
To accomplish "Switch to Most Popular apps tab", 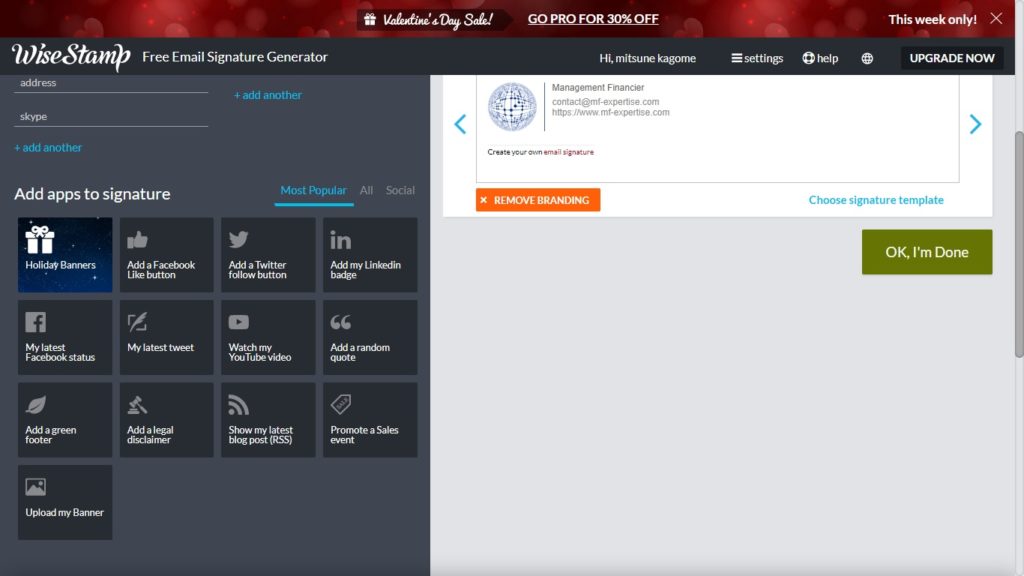I will [313, 190].
